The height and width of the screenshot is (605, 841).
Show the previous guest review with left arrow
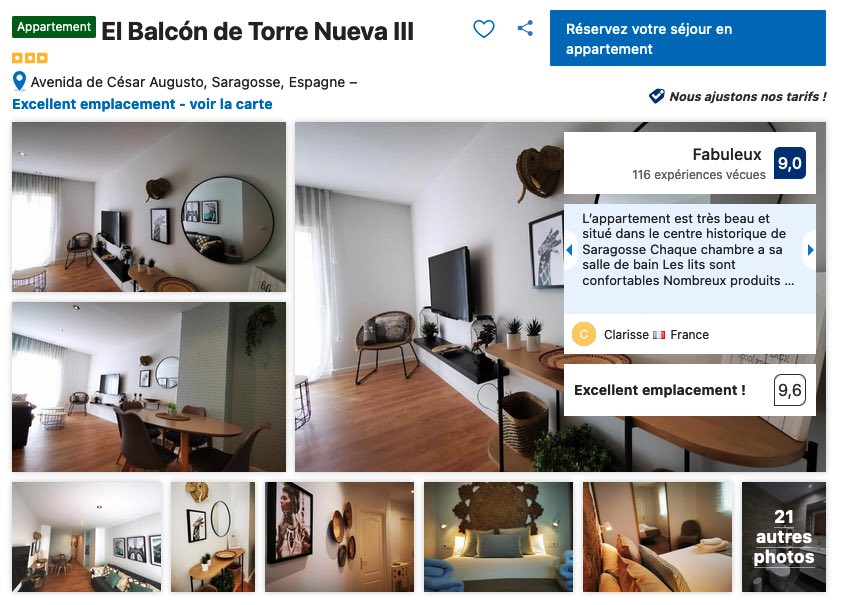pyautogui.click(x=570, y=250)
